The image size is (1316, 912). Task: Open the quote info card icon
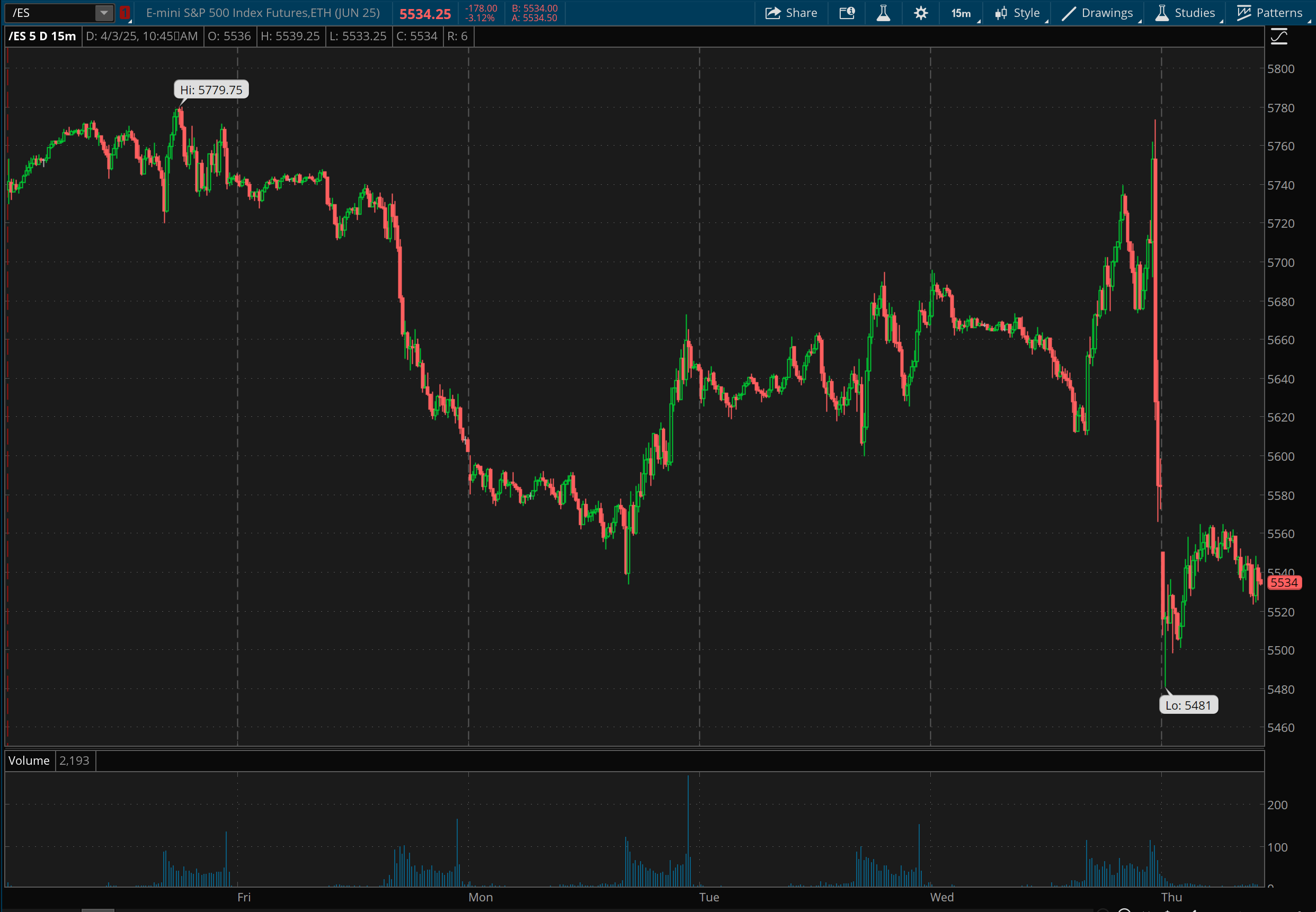coord(847,13)
